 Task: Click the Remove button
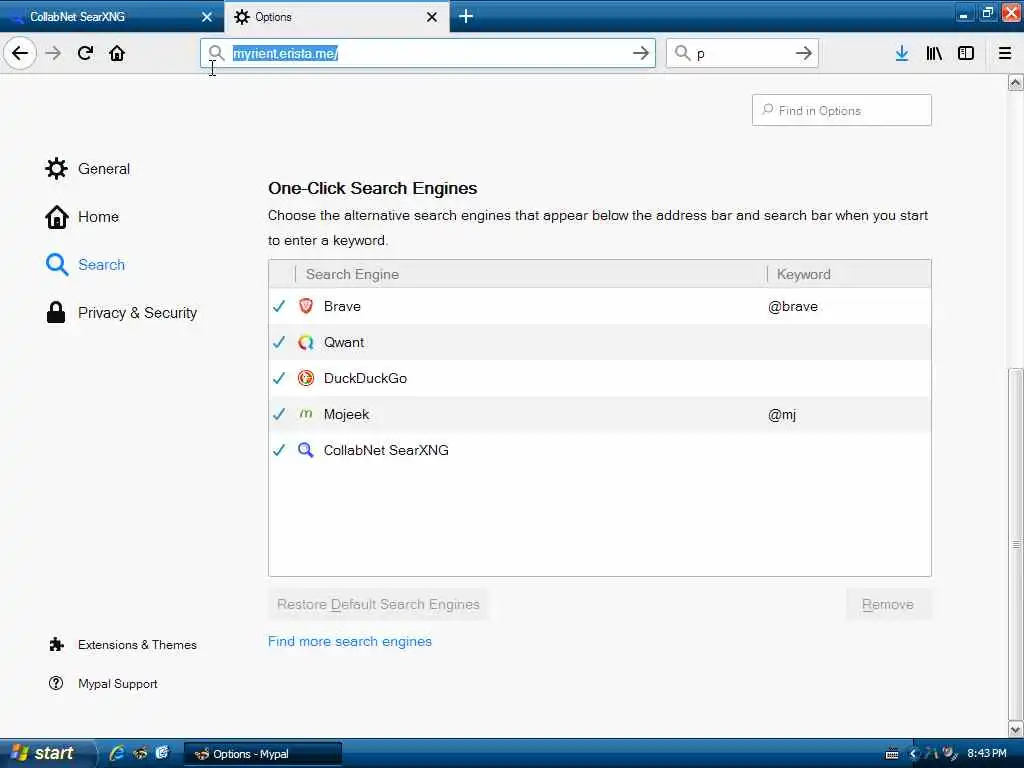coord(888,604)
